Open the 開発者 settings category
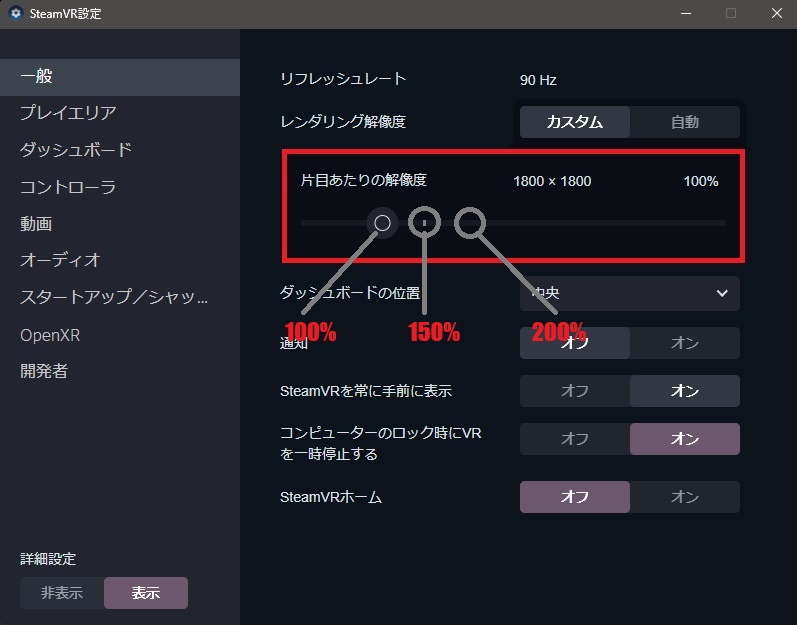 click(x=120, y=371)
